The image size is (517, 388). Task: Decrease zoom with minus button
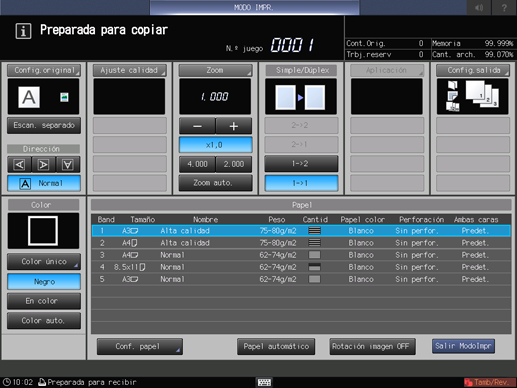[197, 126]
